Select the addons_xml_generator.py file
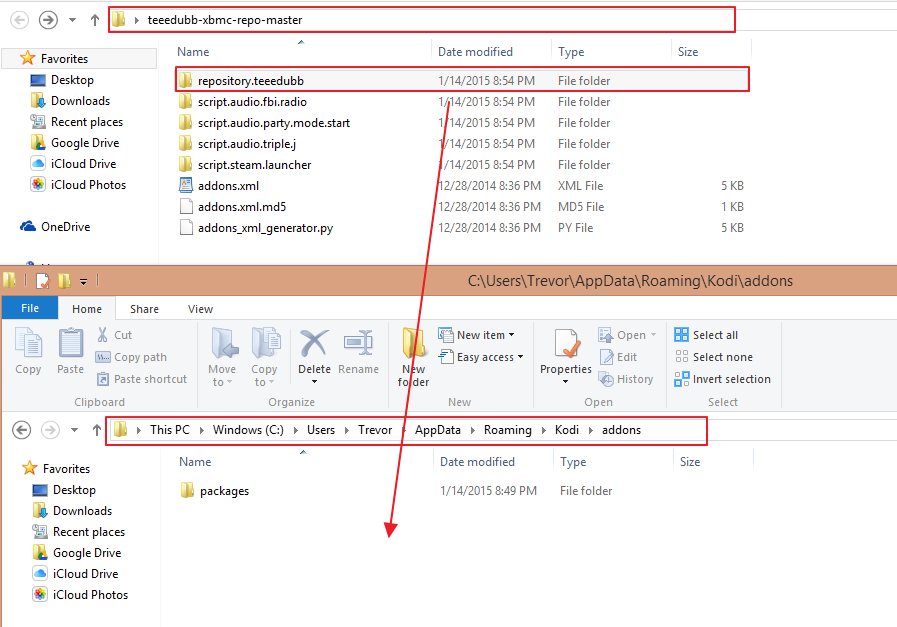 click(462, 228)
